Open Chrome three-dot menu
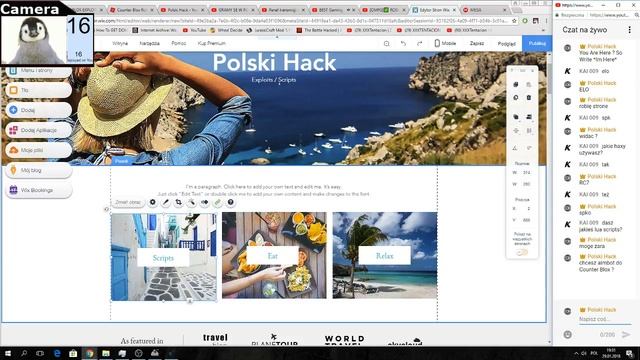640x360 pixels. [x=547, y=20]
